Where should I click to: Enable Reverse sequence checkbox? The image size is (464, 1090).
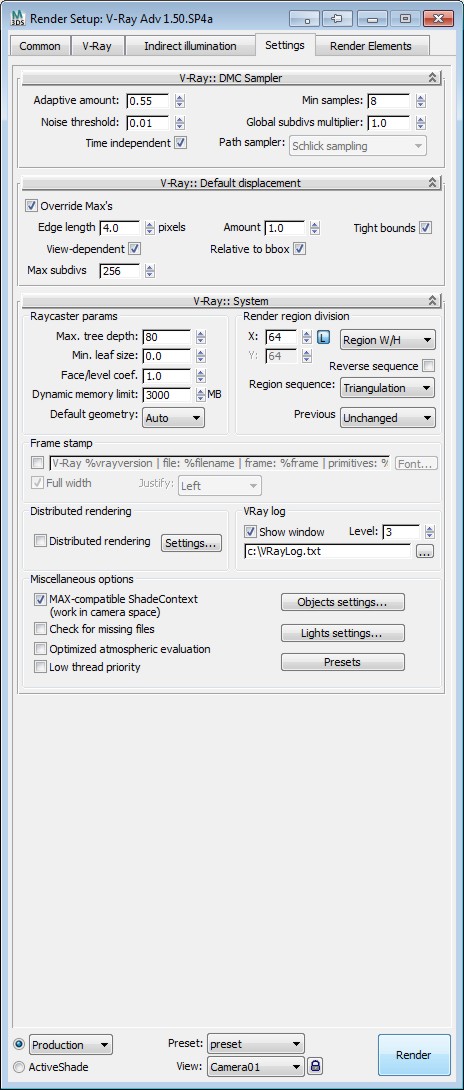(429, 366)
